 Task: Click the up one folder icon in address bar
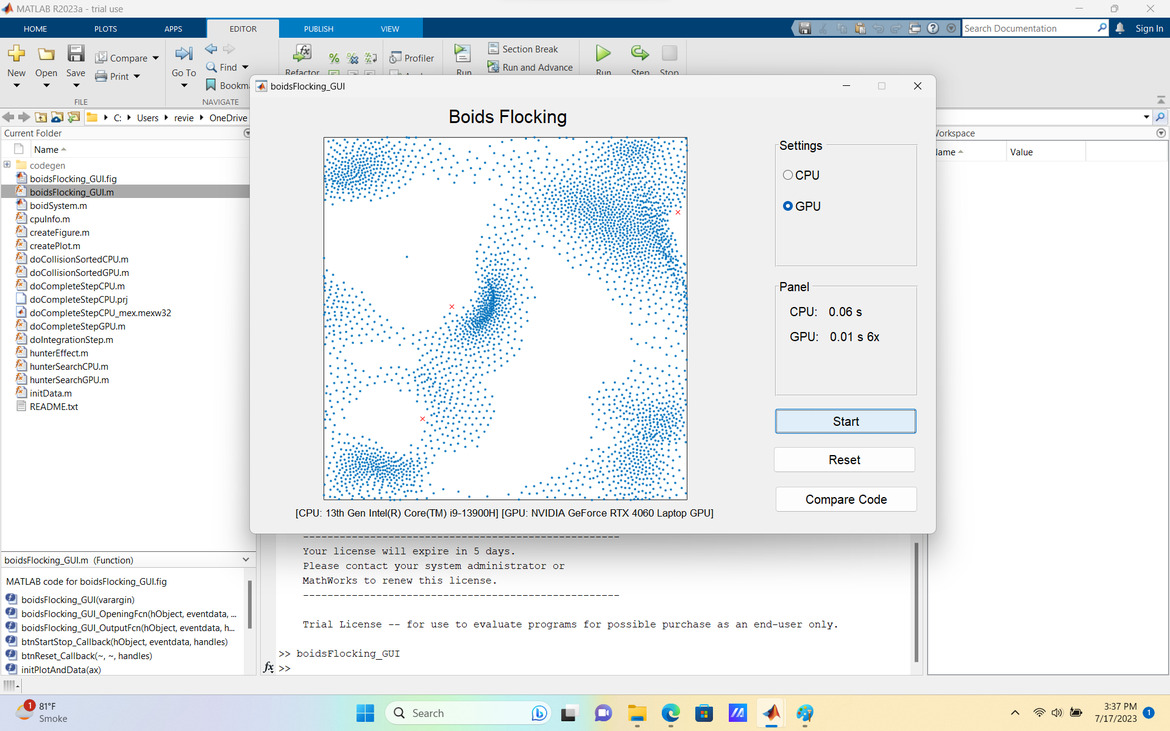41,117
